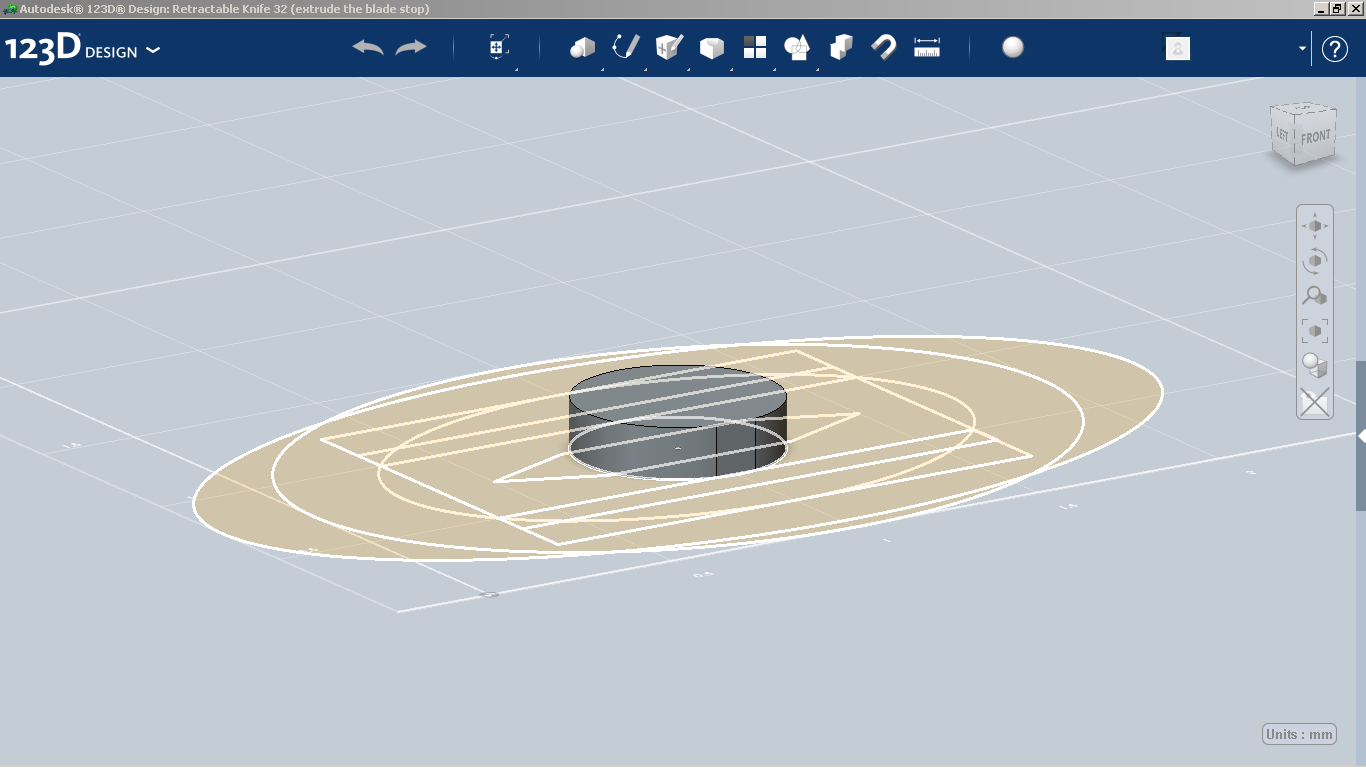
Task: Open the Material appearance tool
Action: pos(1012,47)
